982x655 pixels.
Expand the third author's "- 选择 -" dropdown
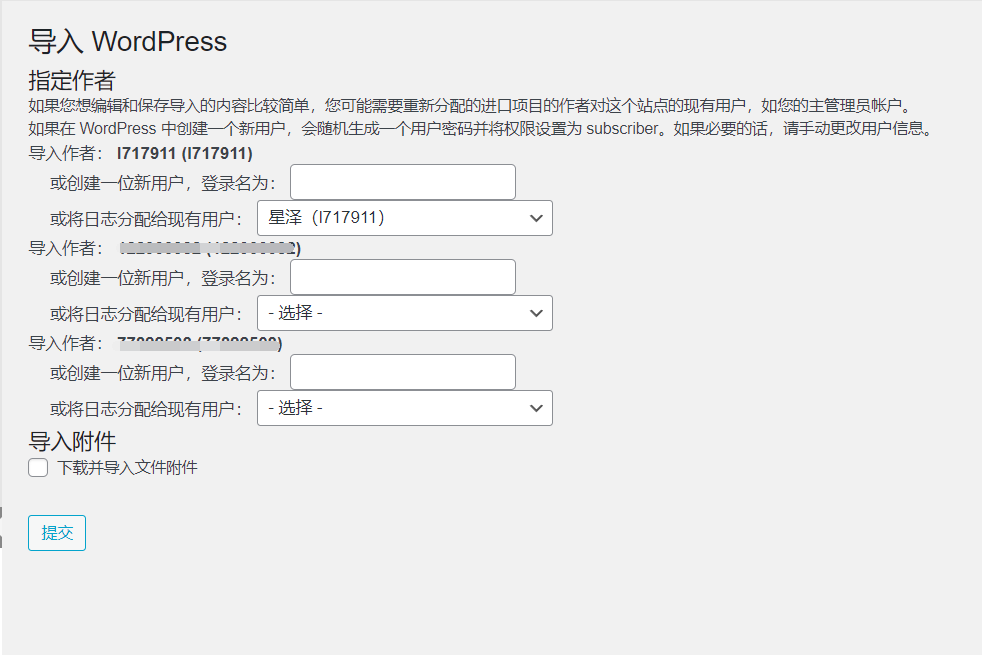coord(404,408)
